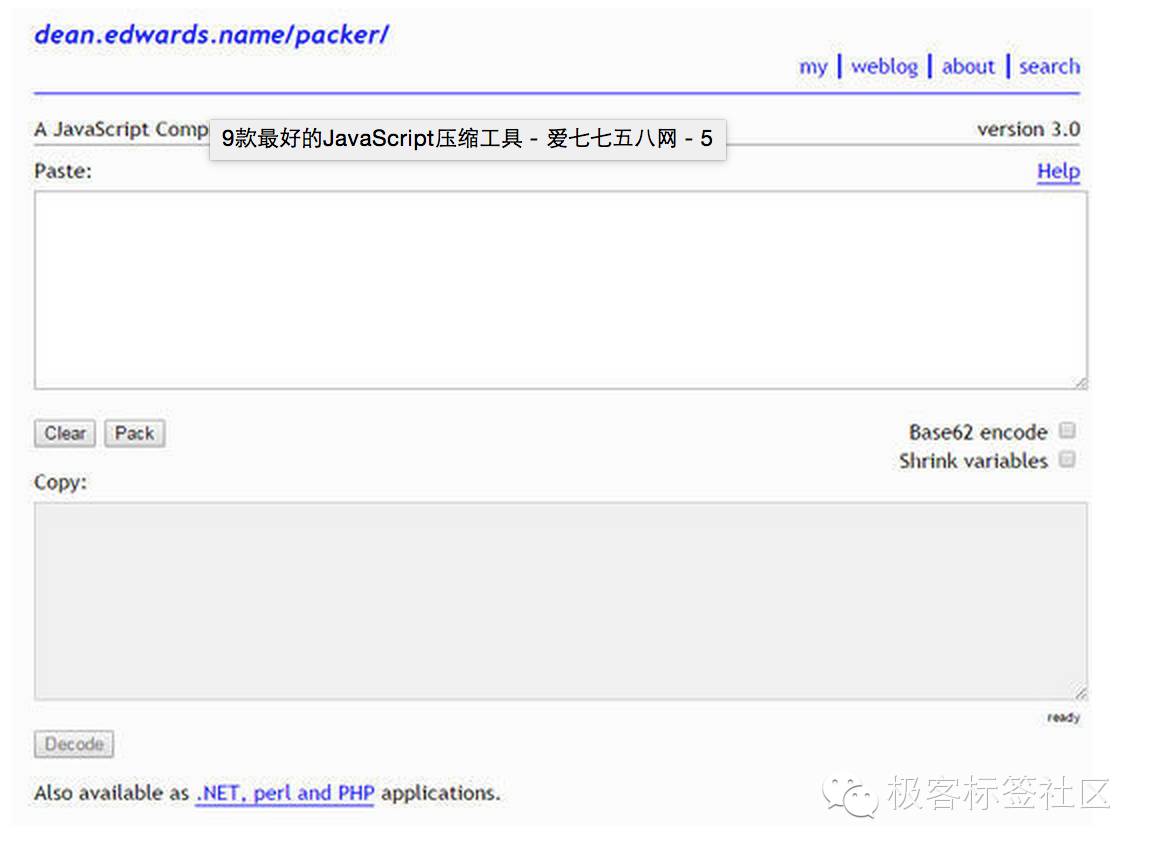1150x852 pixels.
Task: Open the dean.edwards.name/packer/ title link
Action: coord(211,34)
